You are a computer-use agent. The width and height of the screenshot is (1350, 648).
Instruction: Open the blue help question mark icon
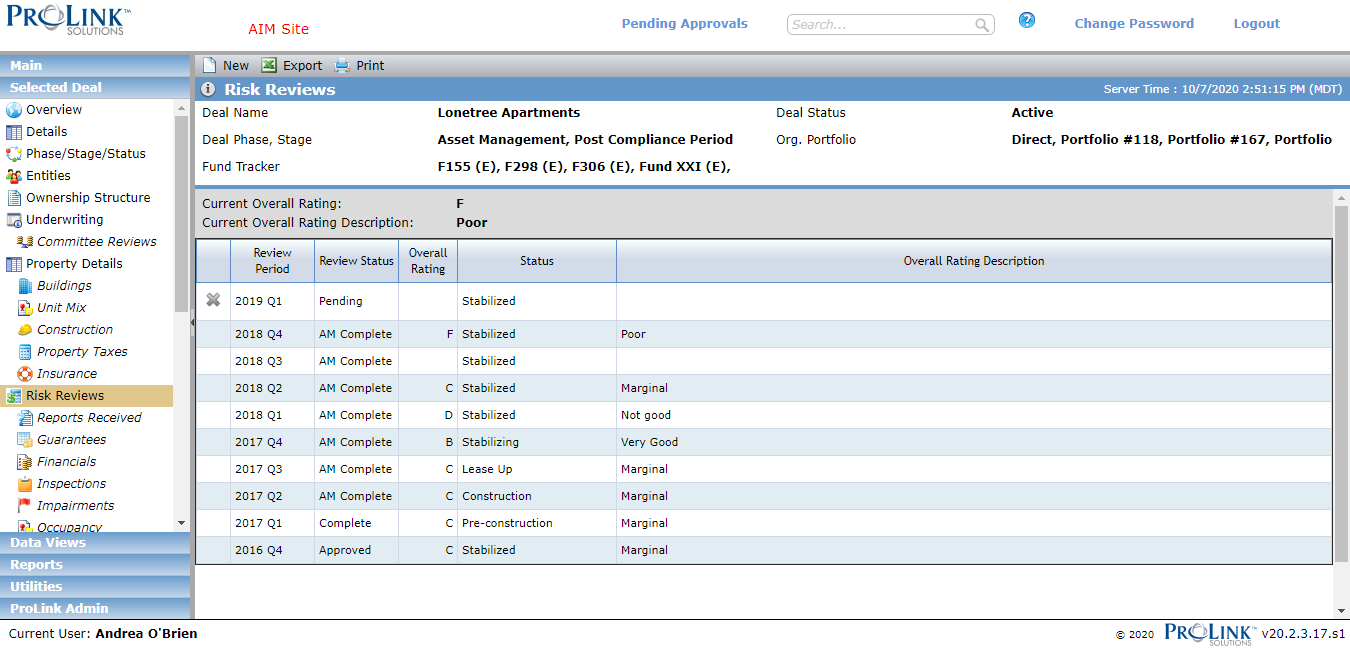pos(1027,20)
